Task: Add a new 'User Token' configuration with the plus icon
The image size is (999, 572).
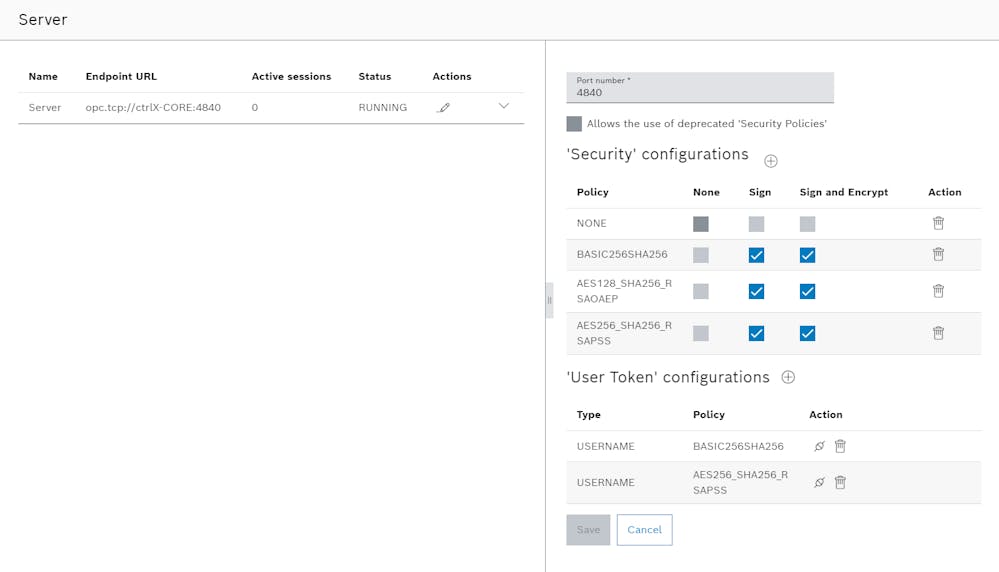Action: (x=788, y=377)
